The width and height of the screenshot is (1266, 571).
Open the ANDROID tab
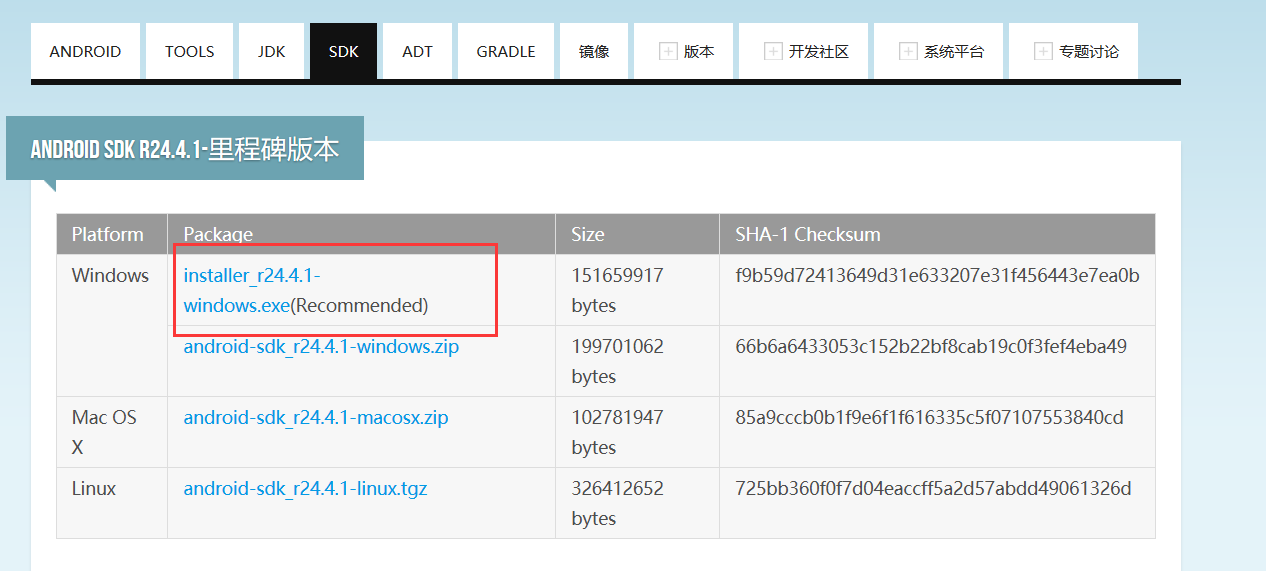pyautogui.click(x=85, y=51)
